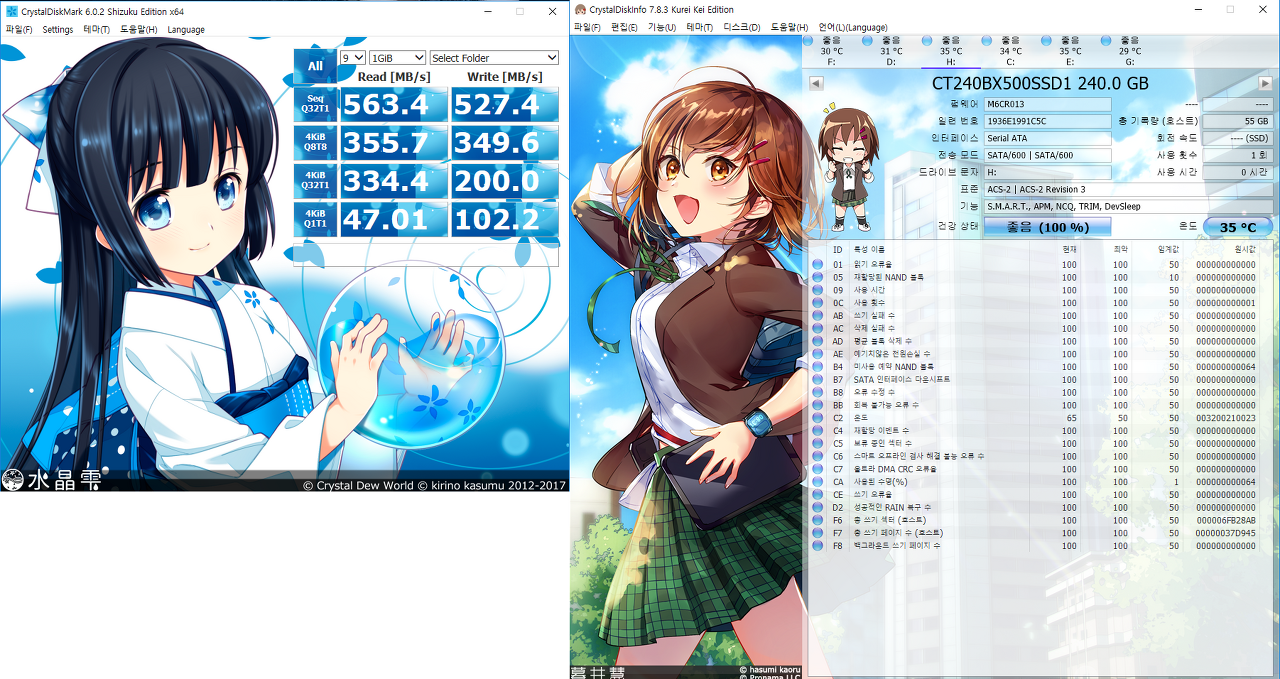Click the total host writes field 55 GB
1280x679 pixels.
[1237, 121]
